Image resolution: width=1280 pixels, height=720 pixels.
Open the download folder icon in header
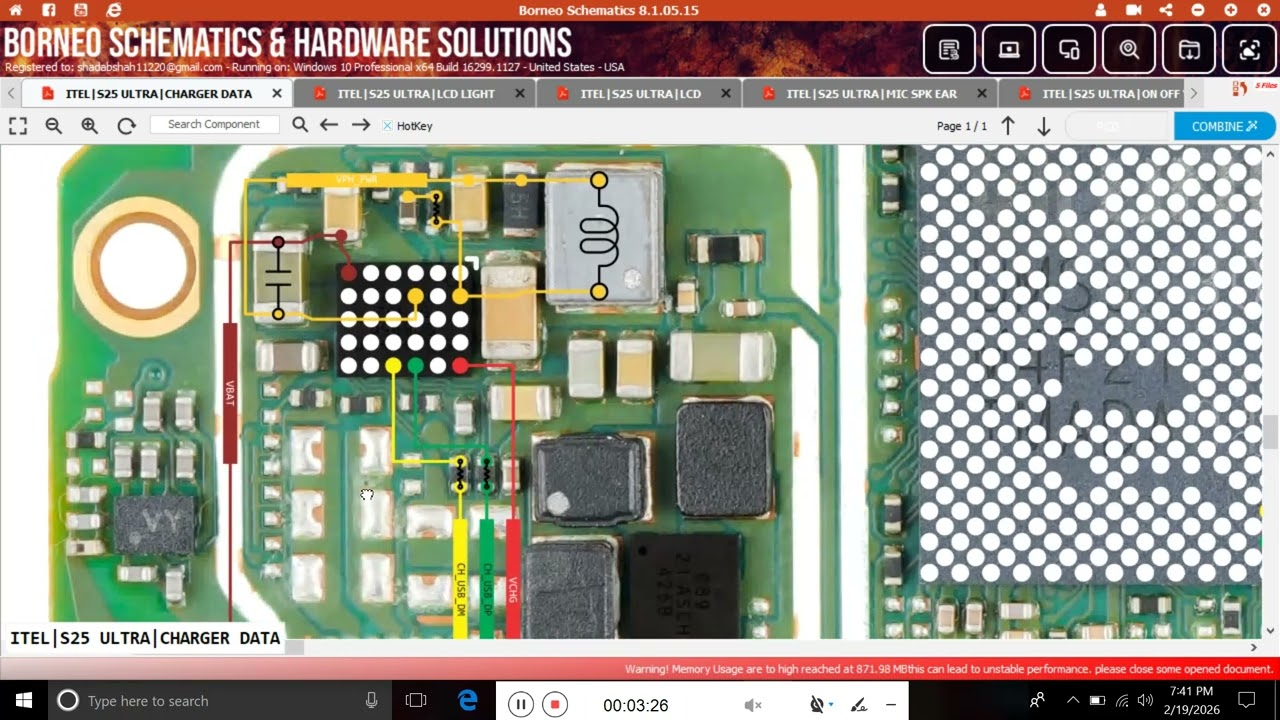[x=1189, y=49]
